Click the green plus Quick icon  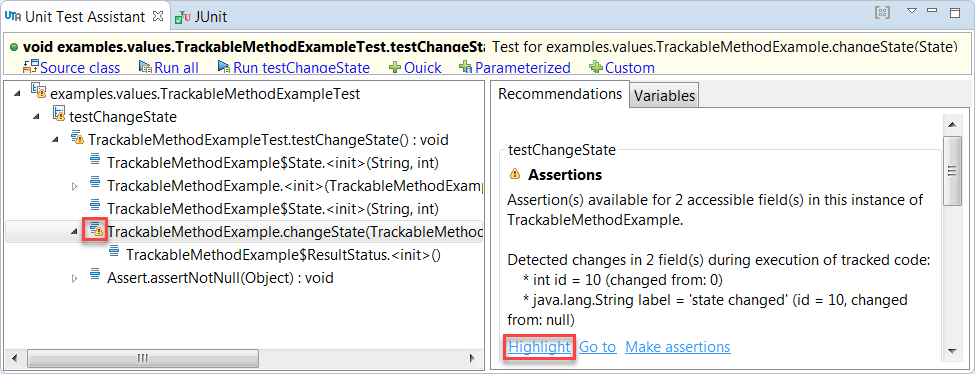[395, 67]
